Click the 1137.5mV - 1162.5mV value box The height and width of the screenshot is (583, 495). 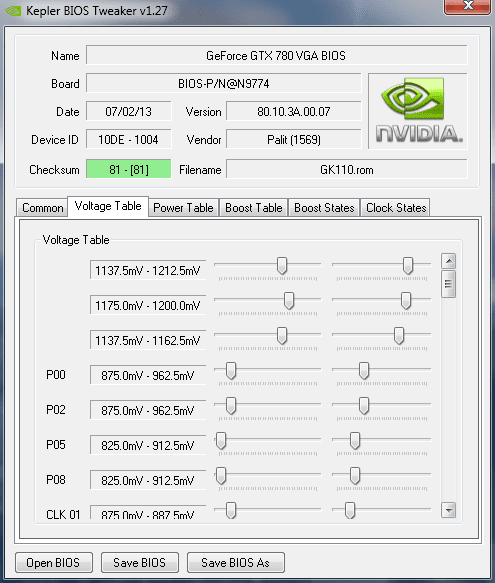(148, 340)
